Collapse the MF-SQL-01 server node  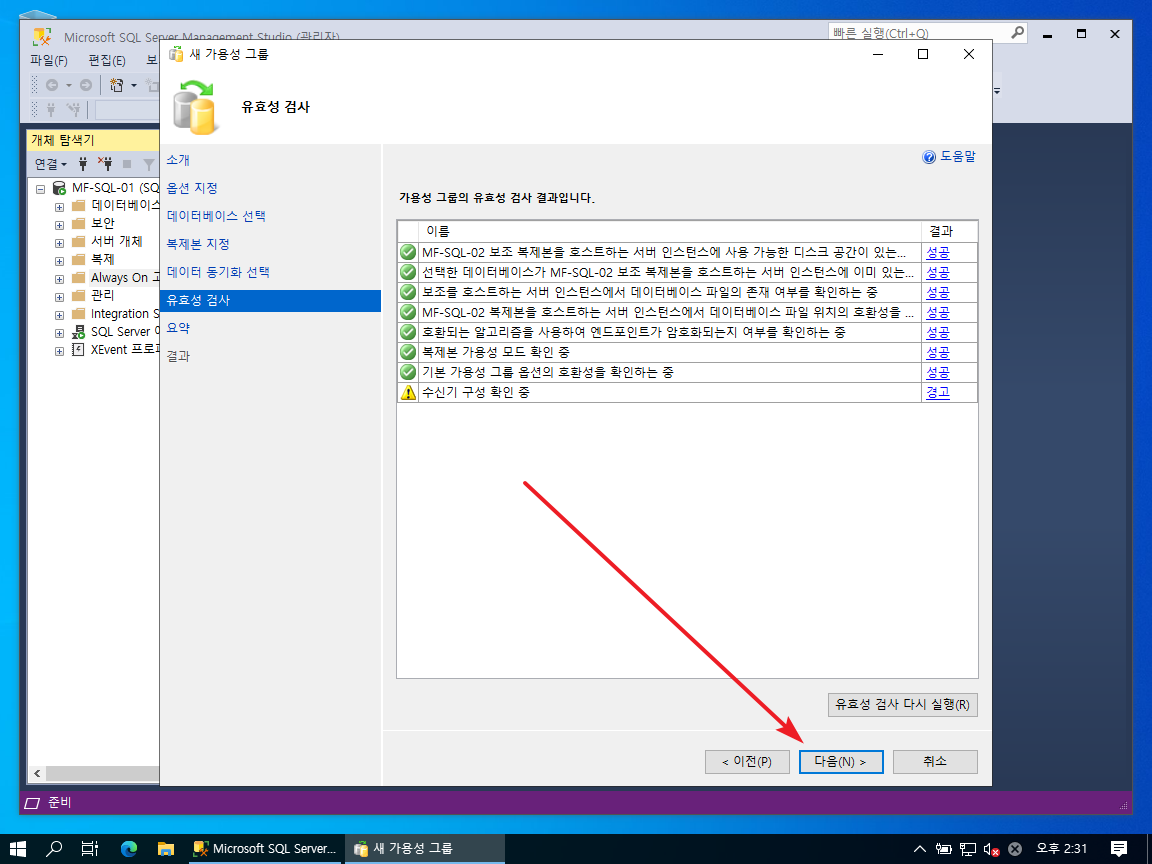click(x=40, y=189)
